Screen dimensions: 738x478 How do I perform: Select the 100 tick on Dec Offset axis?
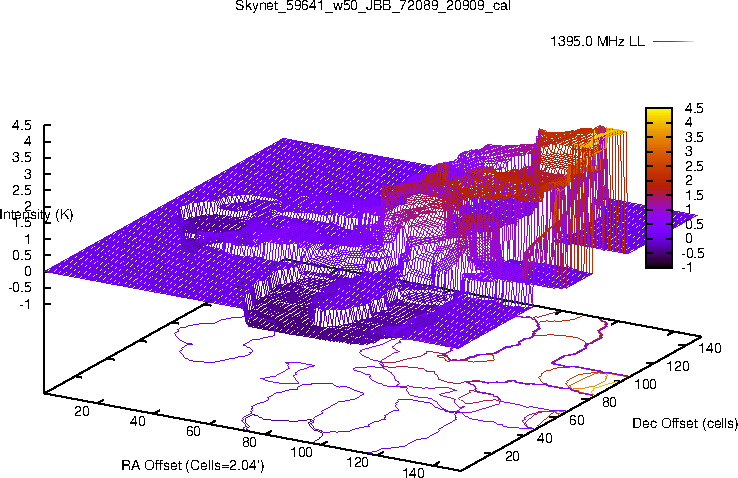click(645, 384)
